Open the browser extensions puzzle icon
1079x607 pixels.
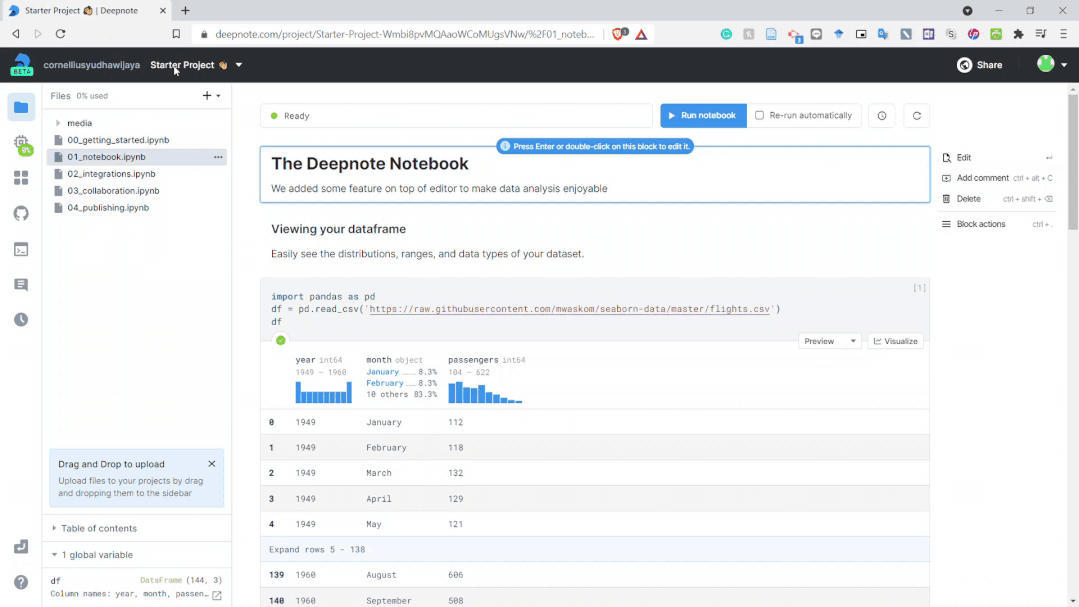pos(1018,34)
